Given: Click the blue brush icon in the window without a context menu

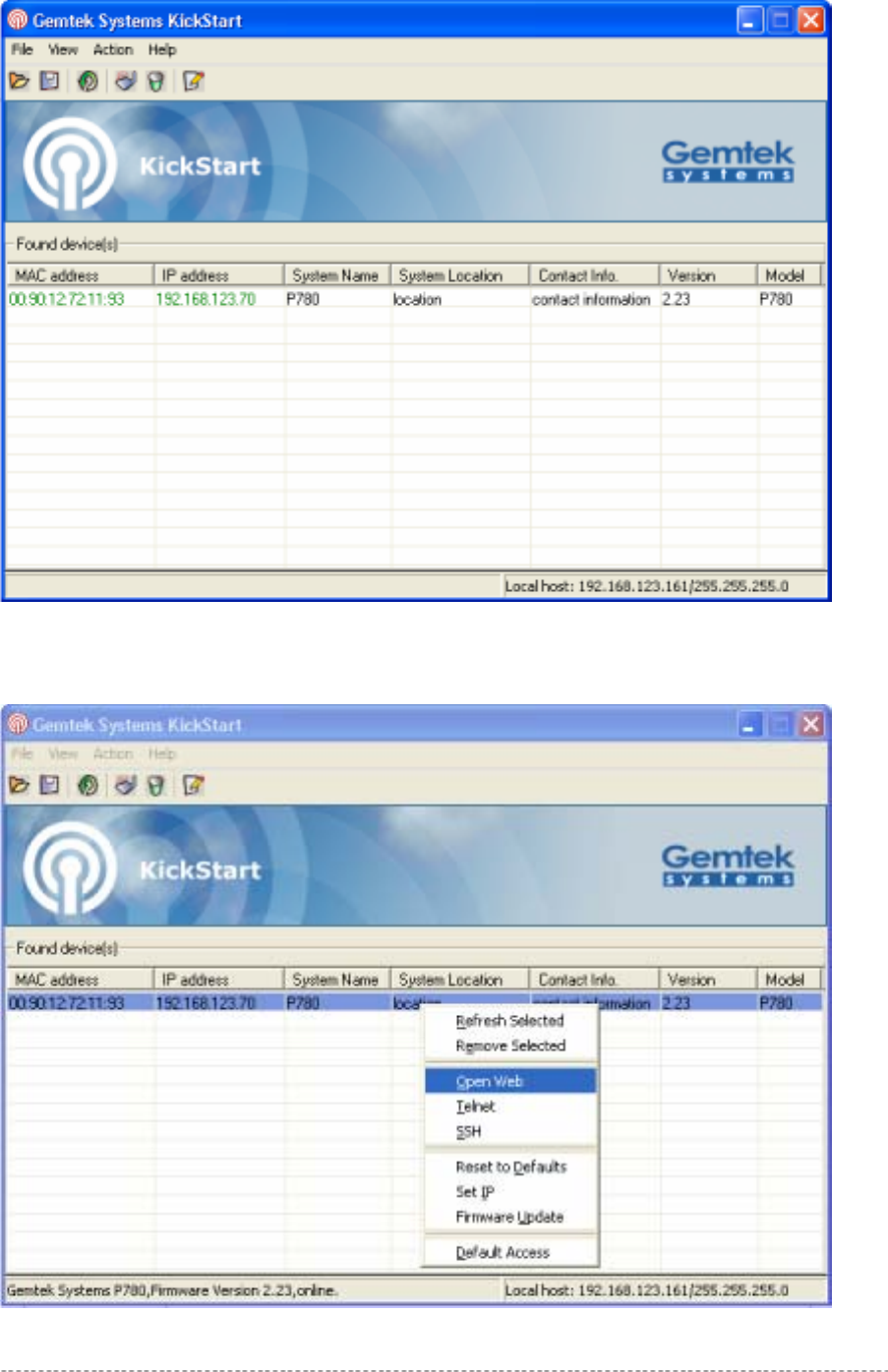Looking at the screenshot, I should [x=125, y=82].
